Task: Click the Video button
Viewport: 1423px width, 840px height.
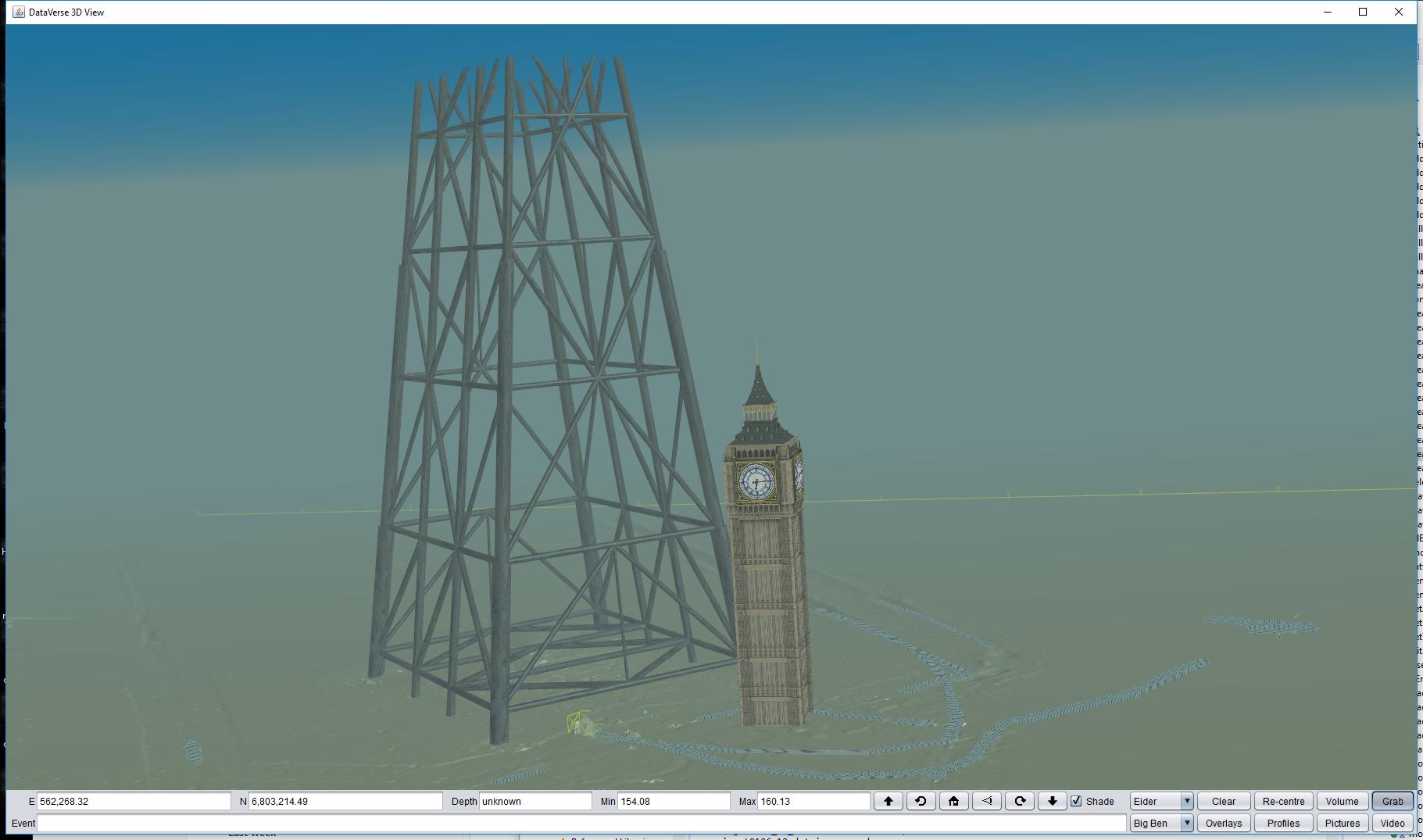Action: coord(1393,823)
